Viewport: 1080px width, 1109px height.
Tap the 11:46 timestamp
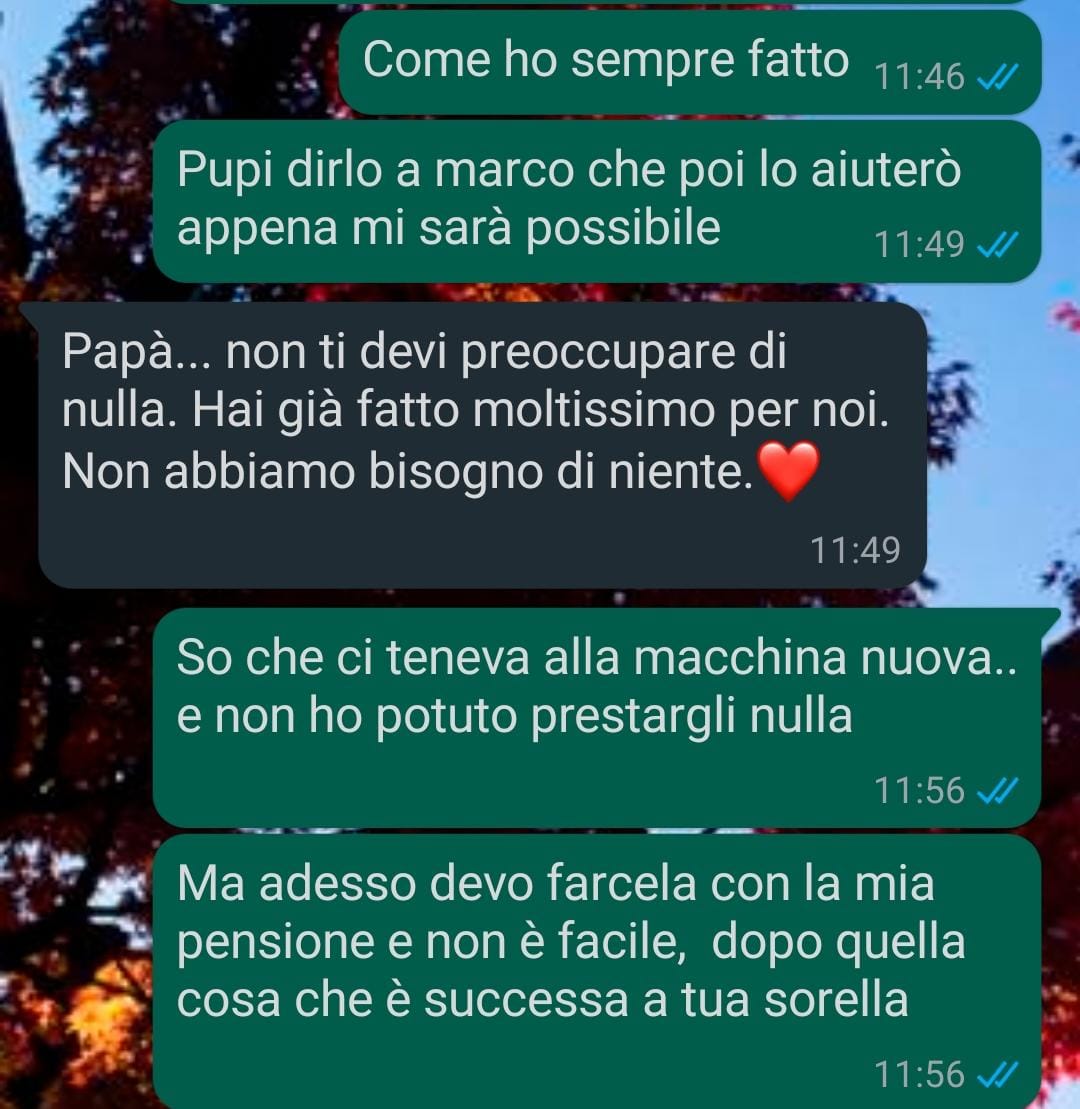click(x=919, y=77)
